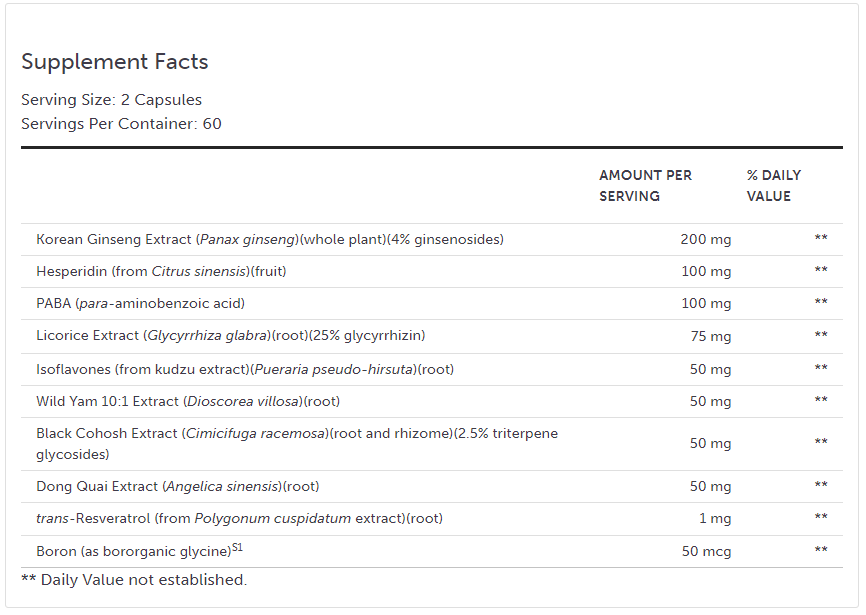Click the PABA para-aminobenzoic acid row
The width and height of the screenshot is (866, 615).
point(140,303)
